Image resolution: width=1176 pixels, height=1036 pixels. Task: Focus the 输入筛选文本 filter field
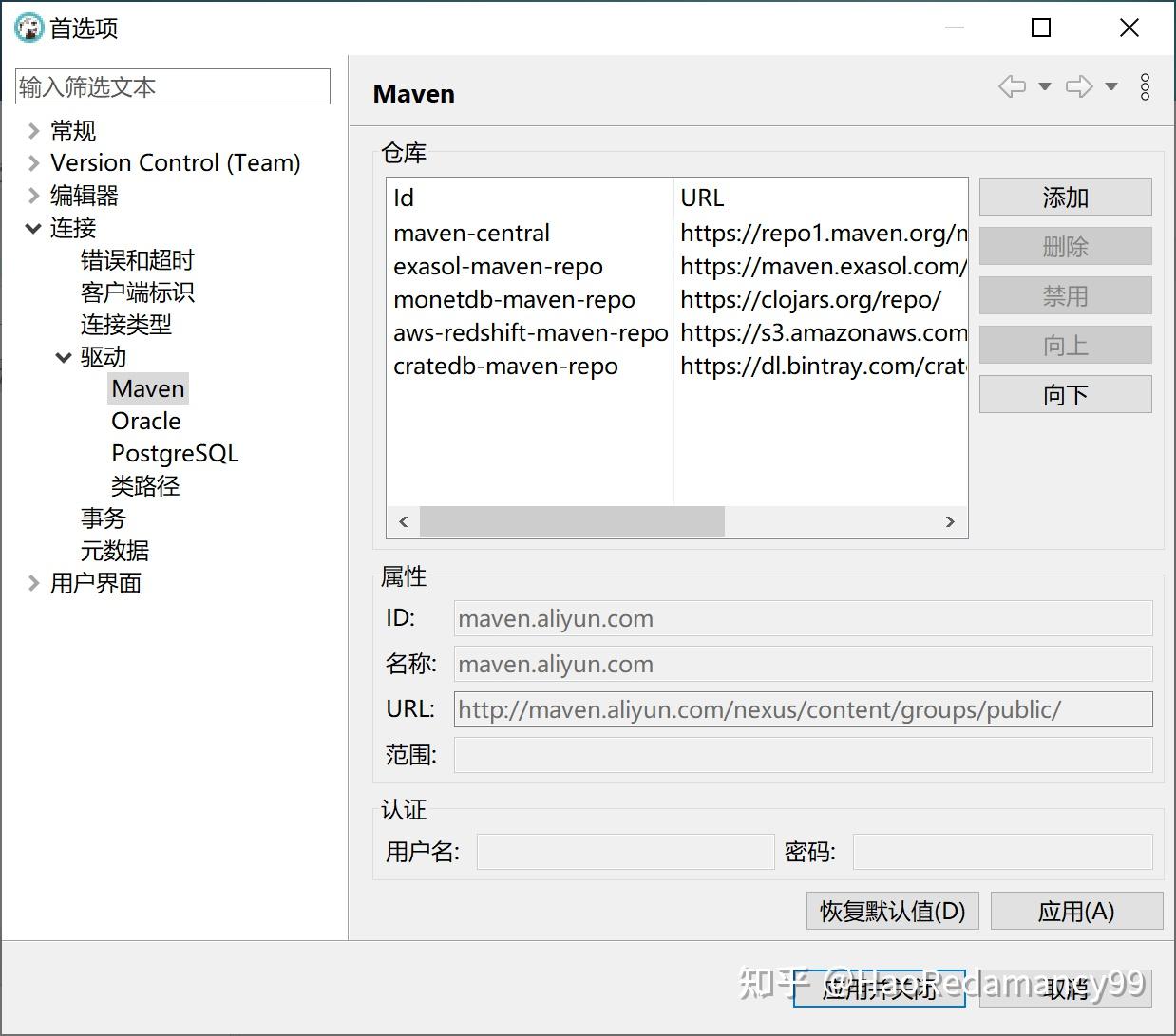[173, 86]
